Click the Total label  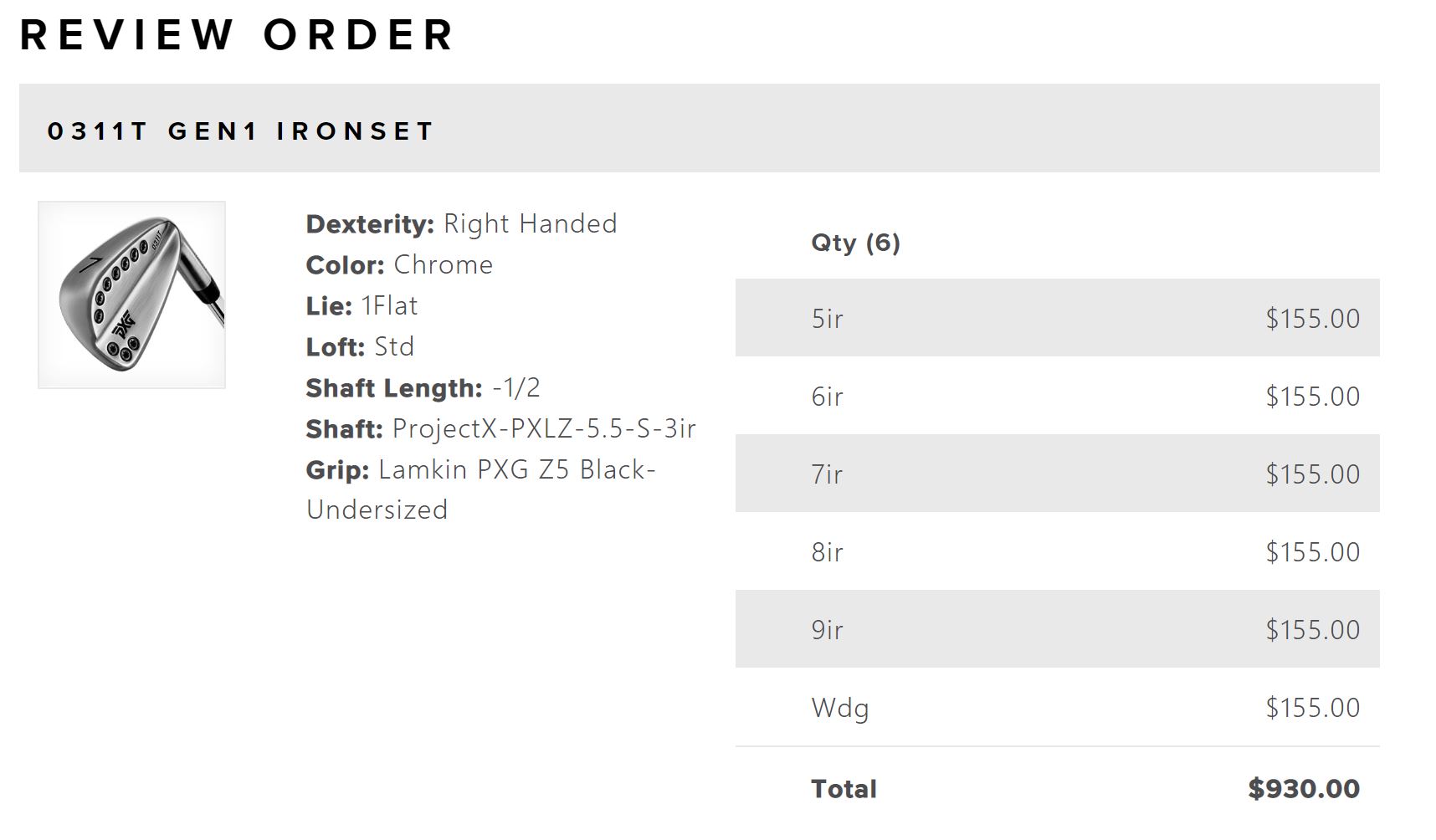(844, 788)
